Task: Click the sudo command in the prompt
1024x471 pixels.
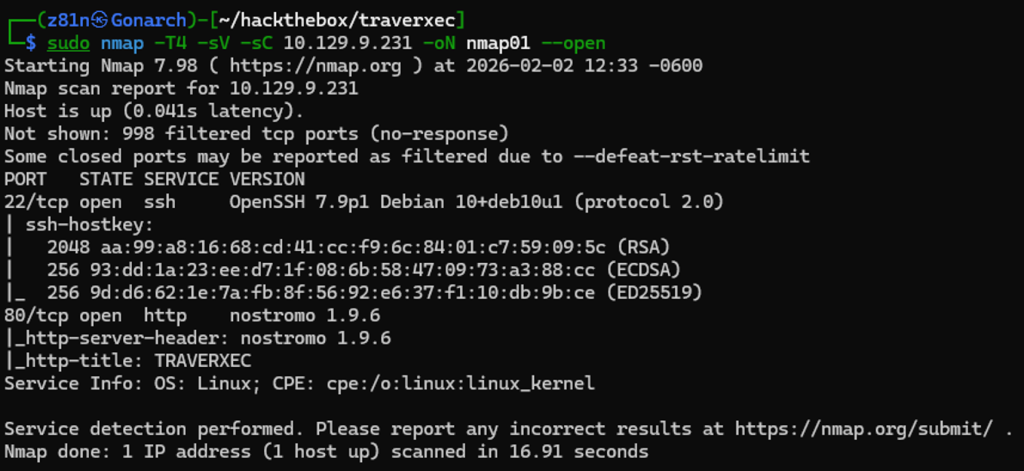Action: [68, 43]
